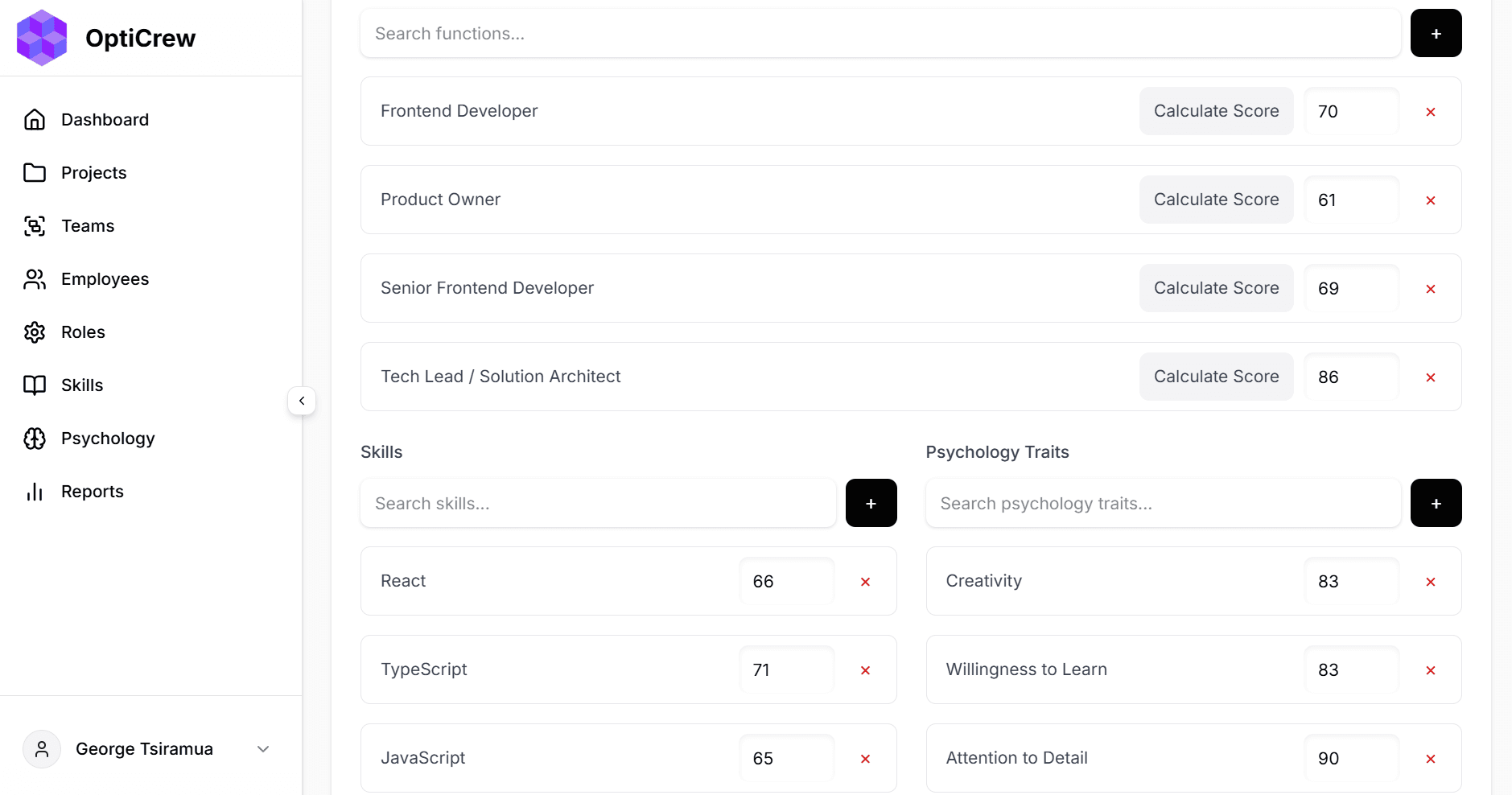Image resolution: width=1512 pixels, height=795 pixels.
Task: Select the Dashboard home icon
Action: [35, 119]
